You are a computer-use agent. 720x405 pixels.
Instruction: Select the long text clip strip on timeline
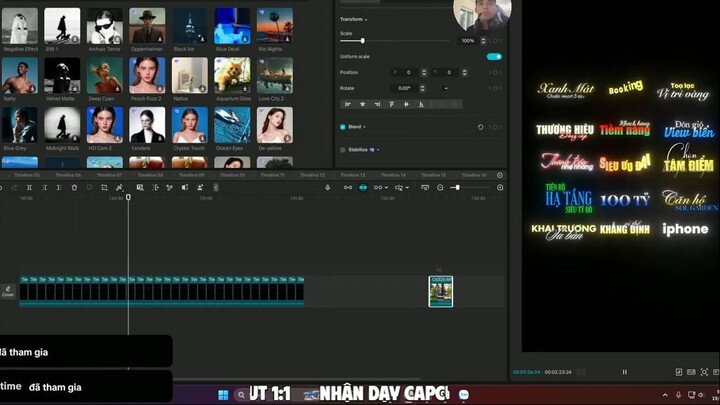(x=162, y=291)
